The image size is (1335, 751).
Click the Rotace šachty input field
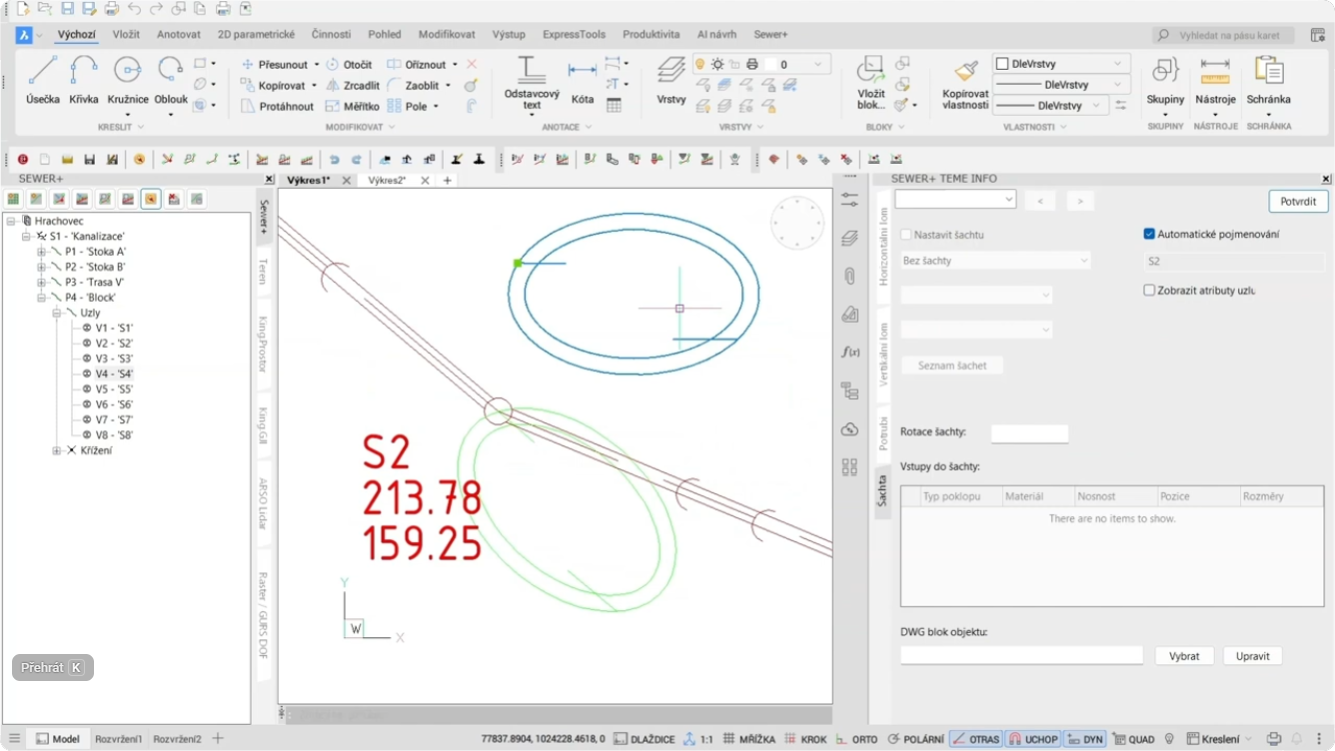click(x=1029, y=434)
